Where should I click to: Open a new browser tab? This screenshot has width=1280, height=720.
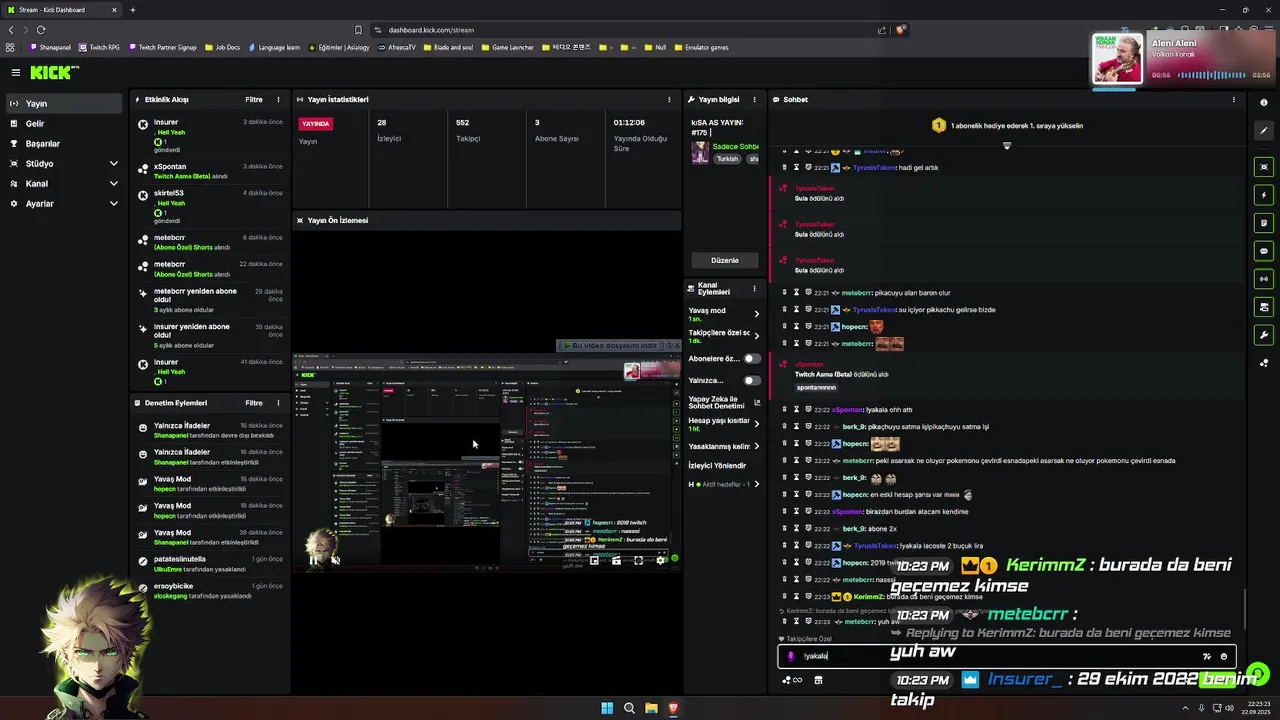pyautogui.click(x=132, y=10)
